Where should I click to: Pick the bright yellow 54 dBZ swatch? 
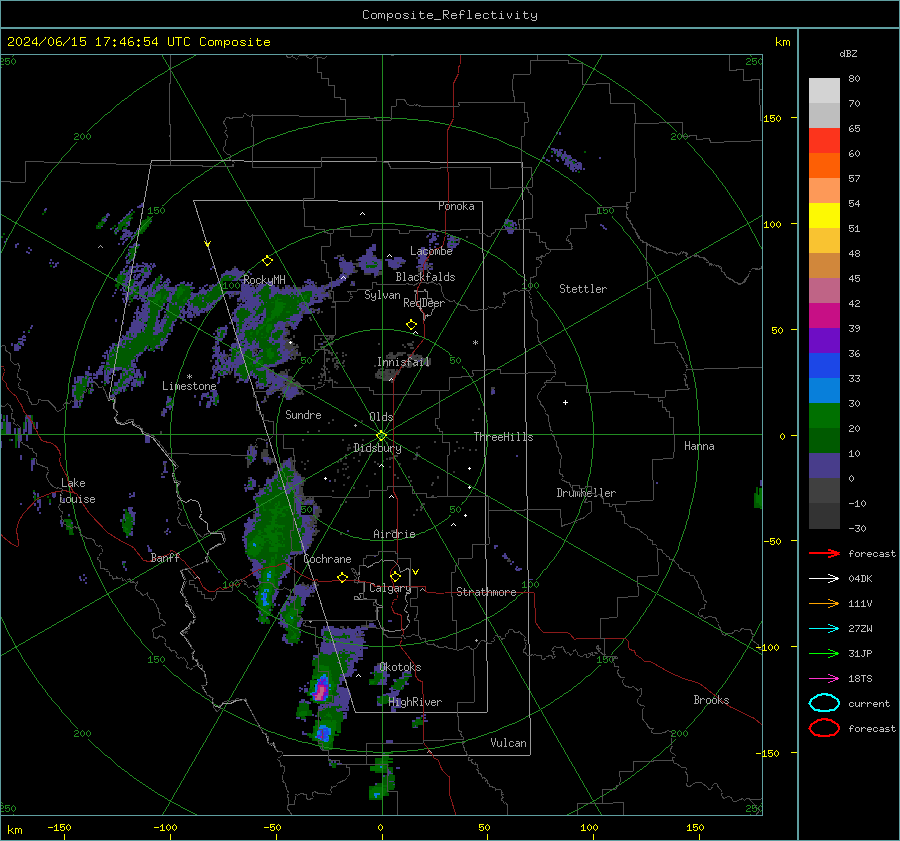(824, 215)
